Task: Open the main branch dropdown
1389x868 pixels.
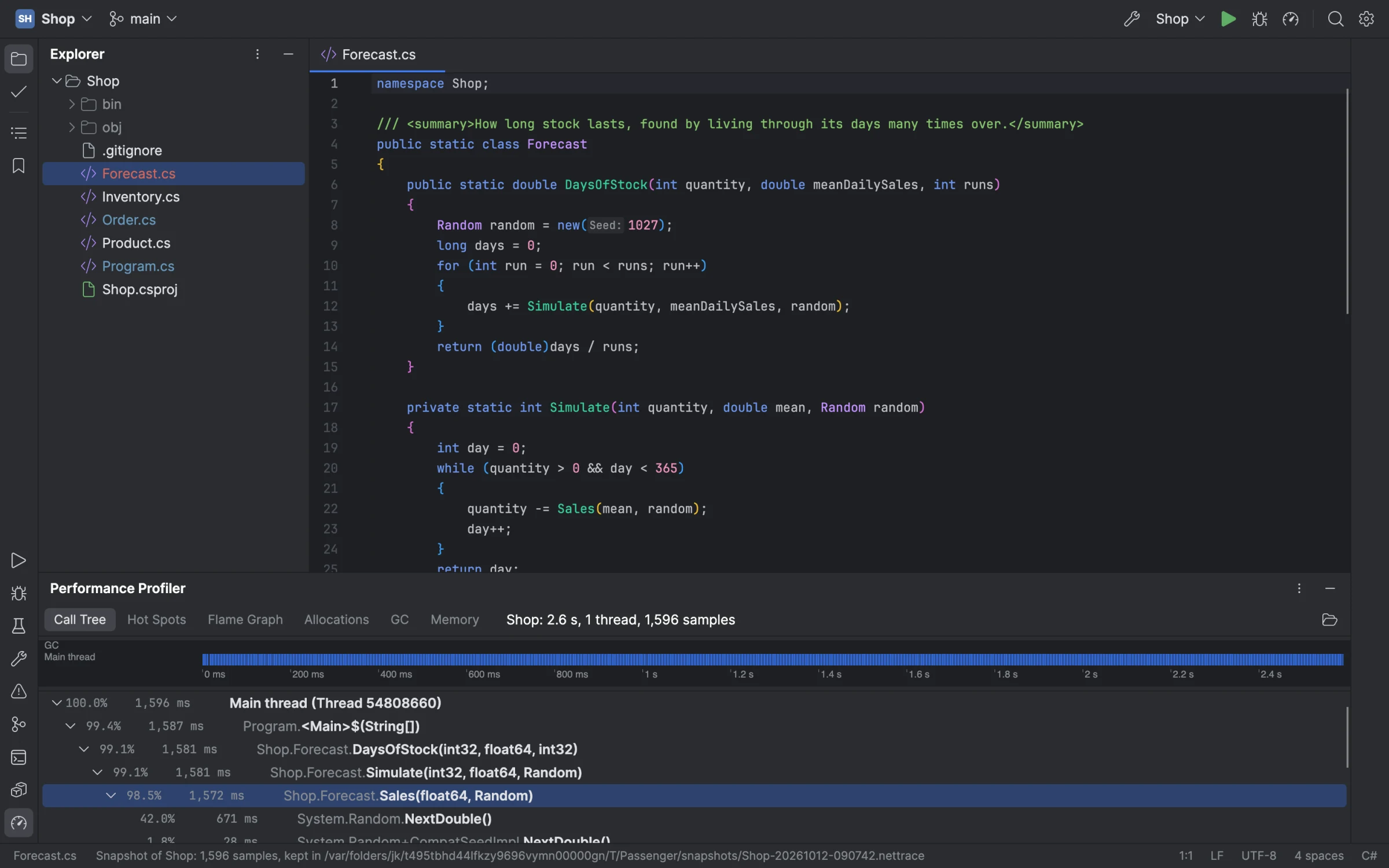Action: click(142, 19)
